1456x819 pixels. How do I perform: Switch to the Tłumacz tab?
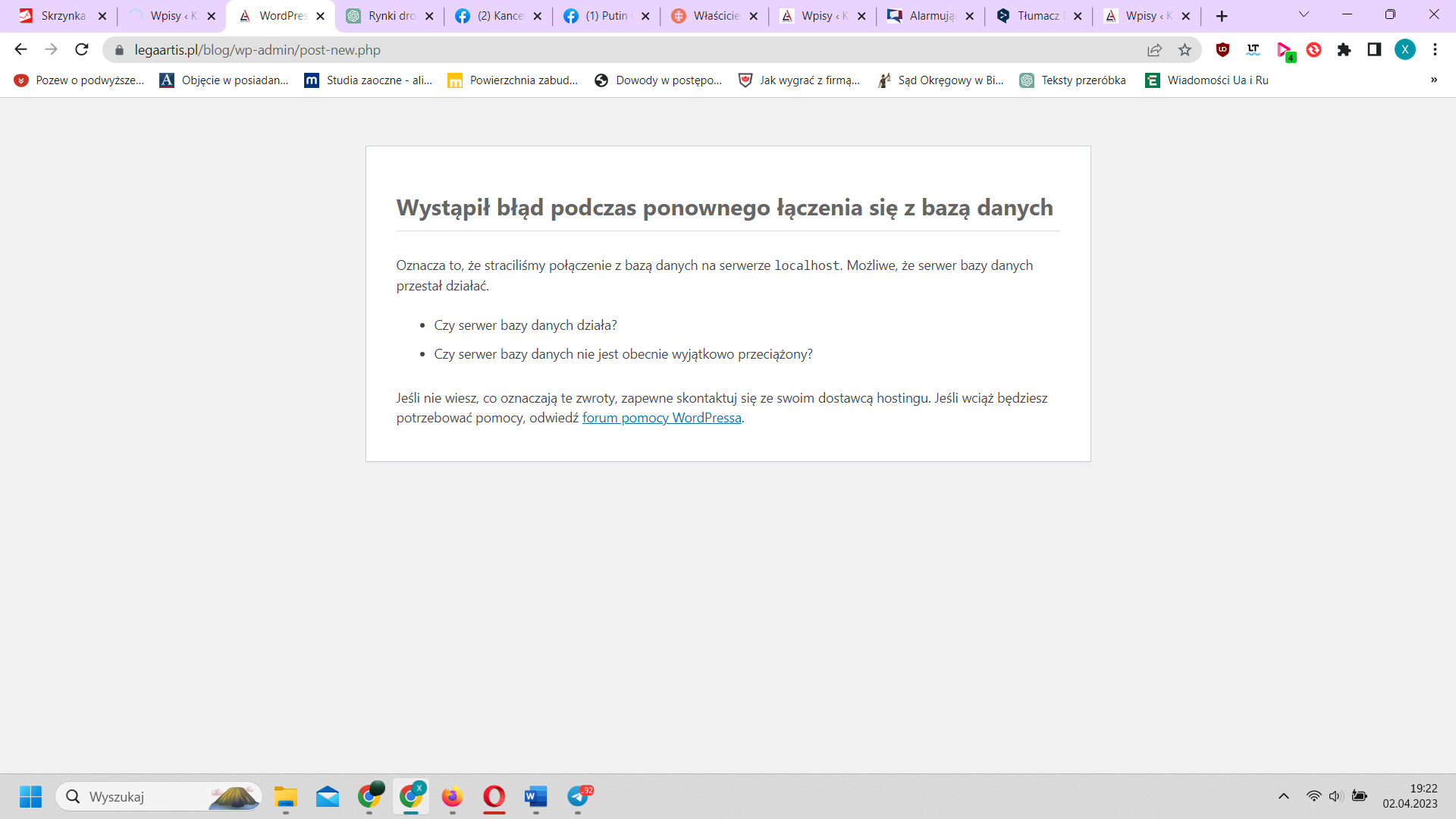(x=1037, y=16)
